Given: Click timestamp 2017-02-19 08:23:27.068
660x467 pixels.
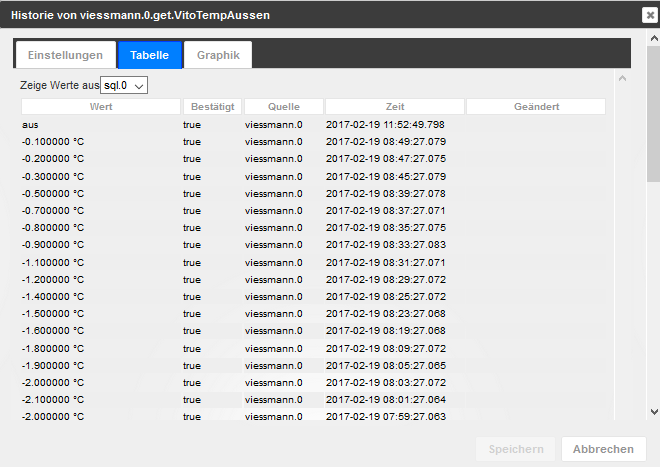Looking at the screenshot, I should click(x=386, y=314).
